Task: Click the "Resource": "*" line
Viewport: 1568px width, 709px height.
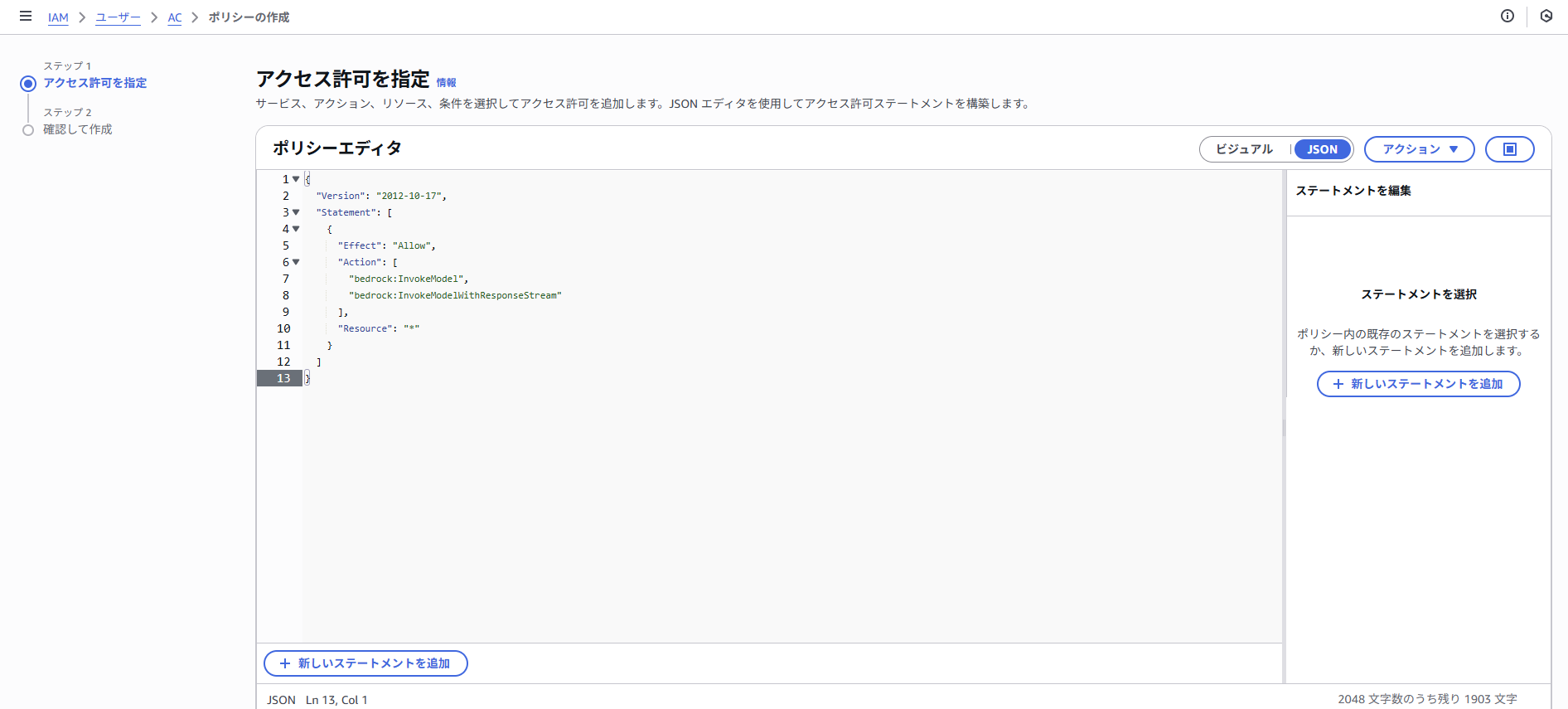Action: click(379, 328)
